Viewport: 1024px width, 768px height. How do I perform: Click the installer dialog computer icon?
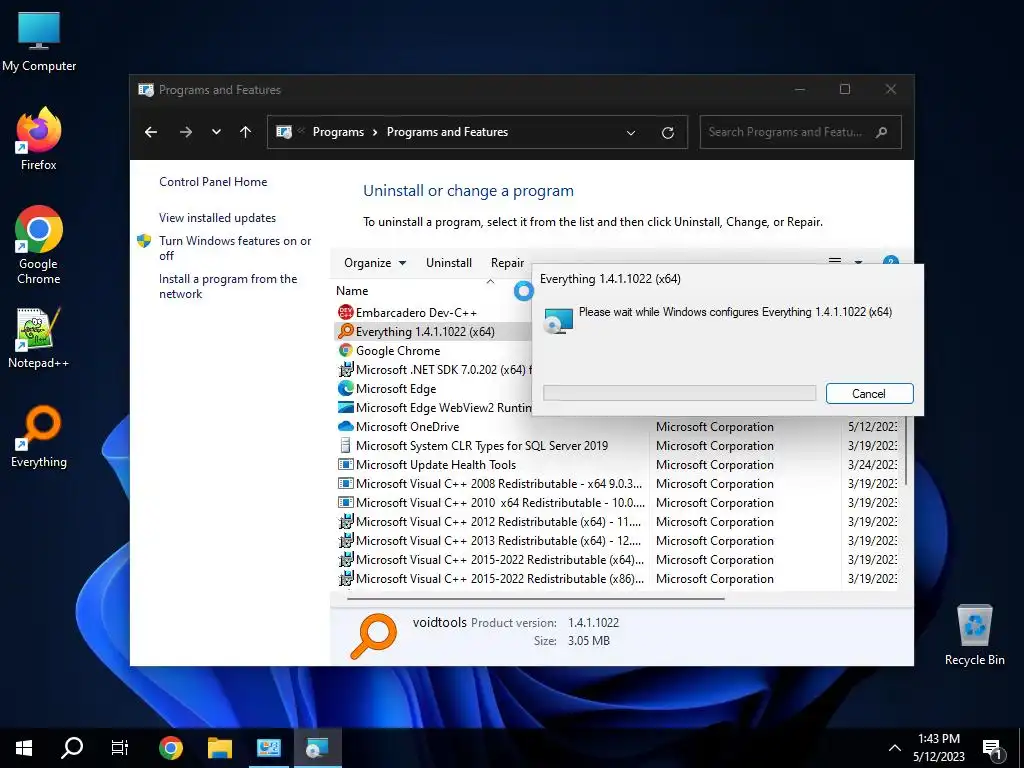click(x=558, y=321)
